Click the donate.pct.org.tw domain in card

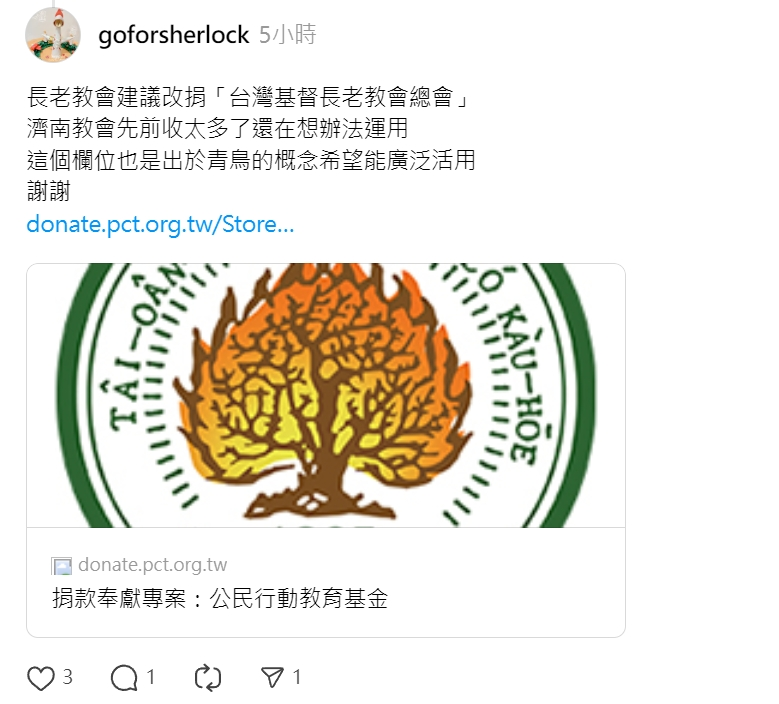click(153, 565)
